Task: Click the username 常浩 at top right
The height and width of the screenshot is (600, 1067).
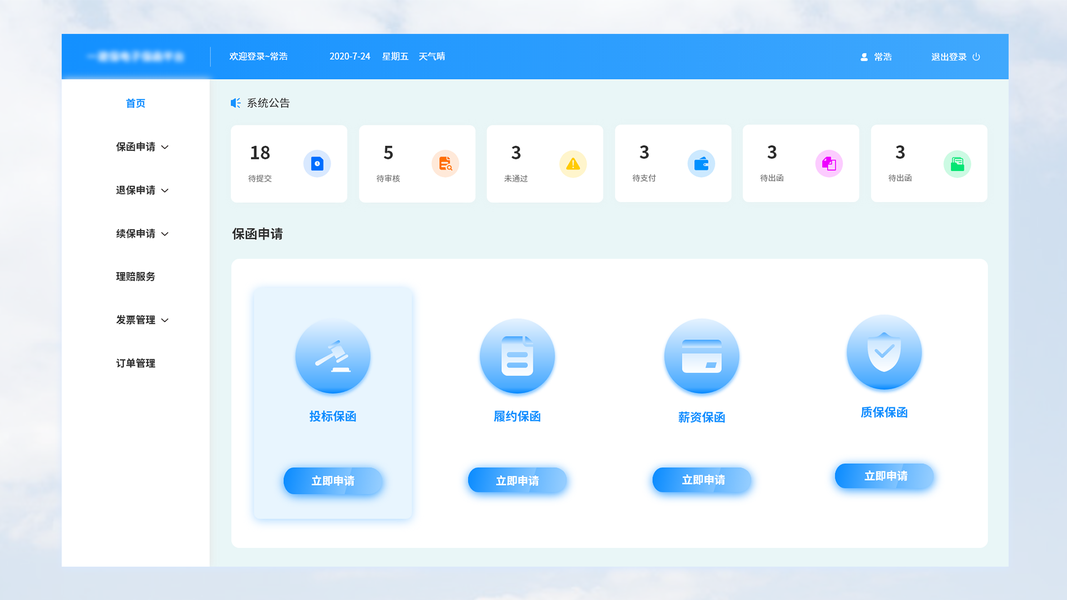Action: coord(883,57)
